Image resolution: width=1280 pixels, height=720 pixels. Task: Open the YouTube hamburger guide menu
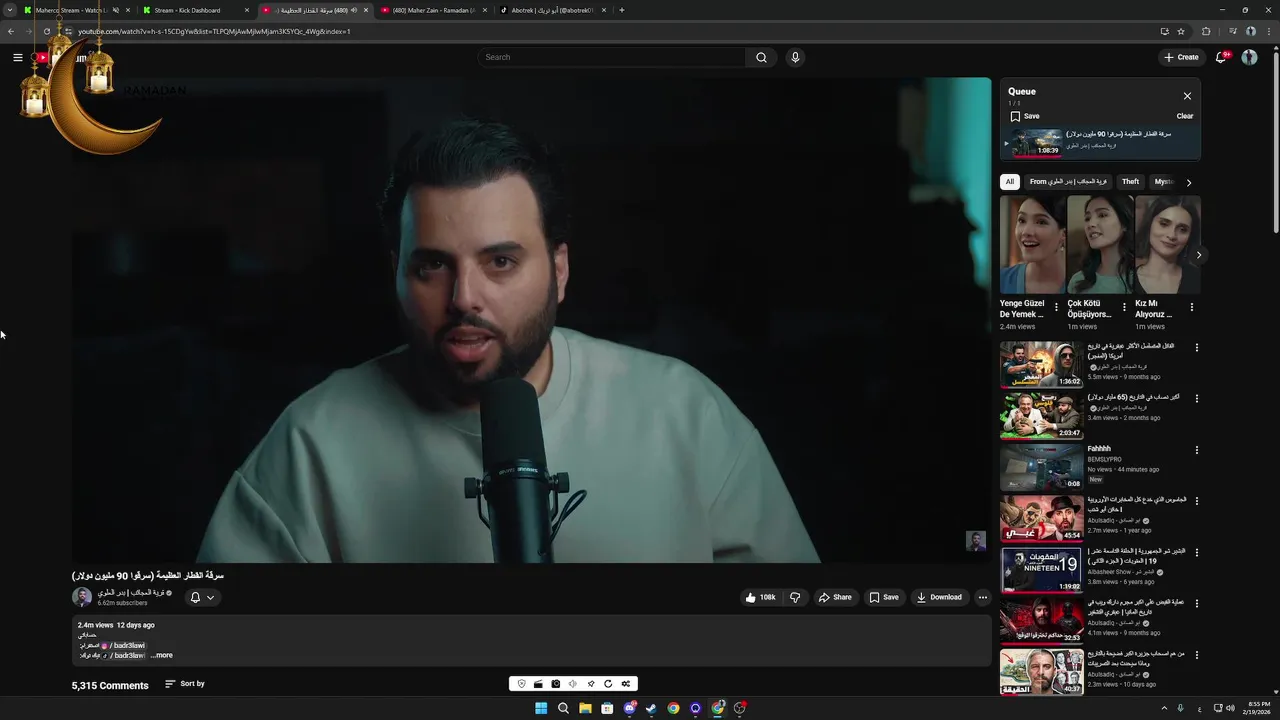18,57
